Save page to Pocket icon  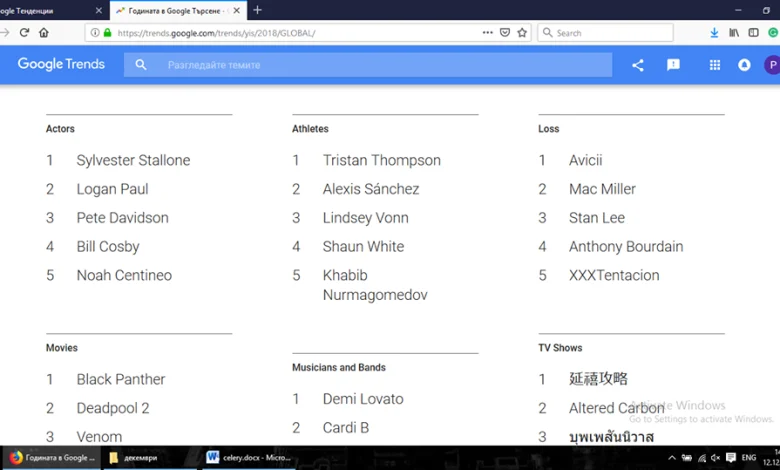pyautogui.click(x=505, y=33)
